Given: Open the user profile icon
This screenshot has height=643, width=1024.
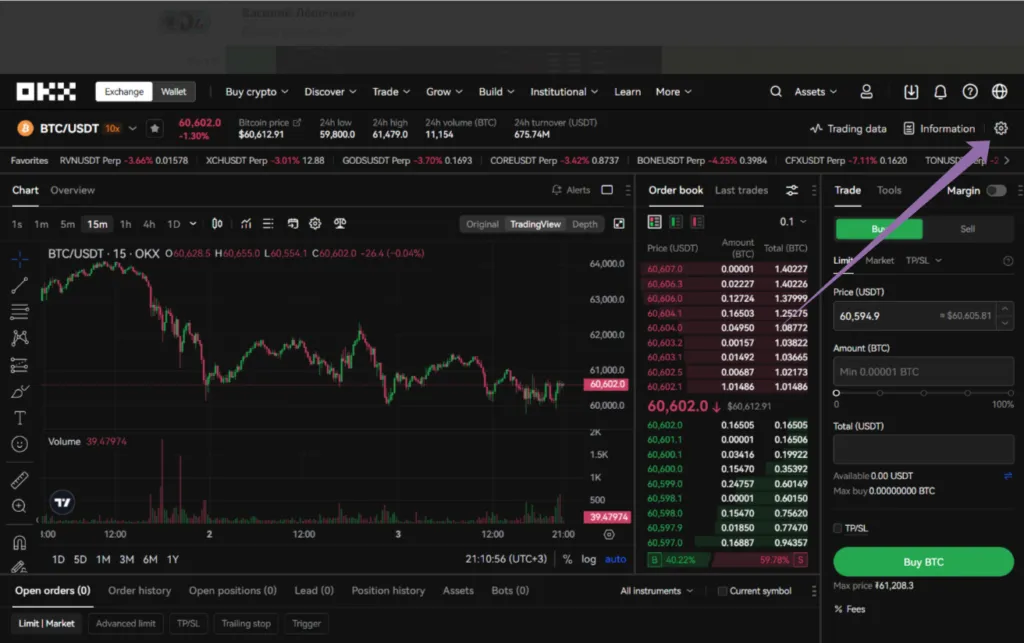Looking at the screenshot, I should click(867, 92).
